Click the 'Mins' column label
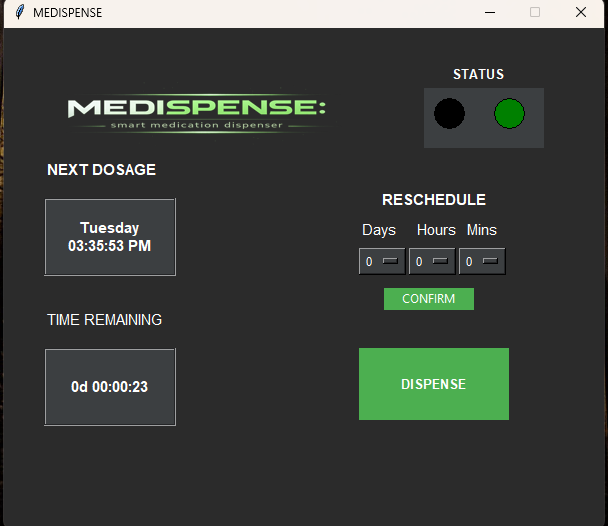 (x=482, y=230)
